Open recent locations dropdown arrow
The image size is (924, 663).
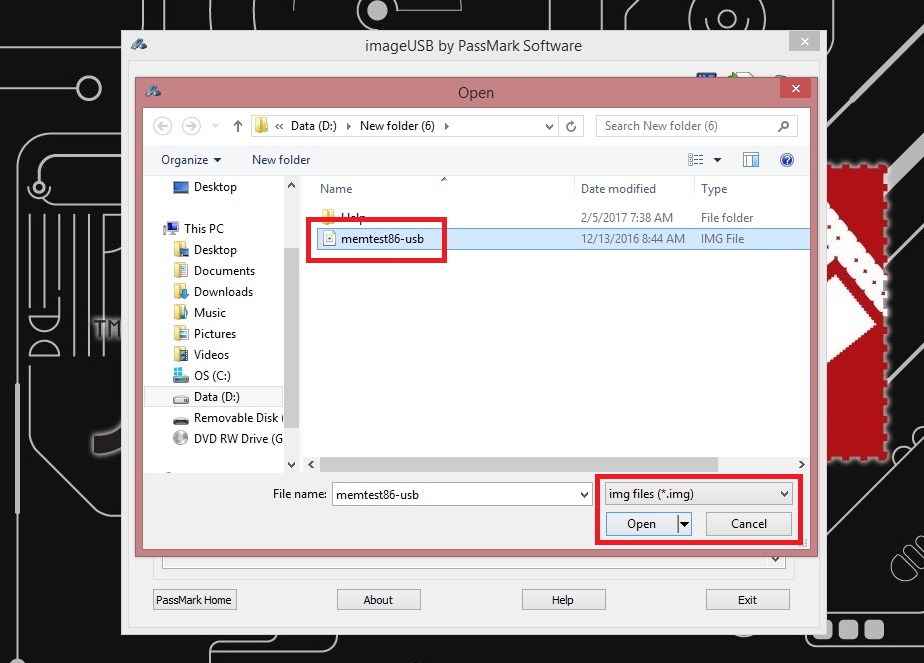click(216, 126)
